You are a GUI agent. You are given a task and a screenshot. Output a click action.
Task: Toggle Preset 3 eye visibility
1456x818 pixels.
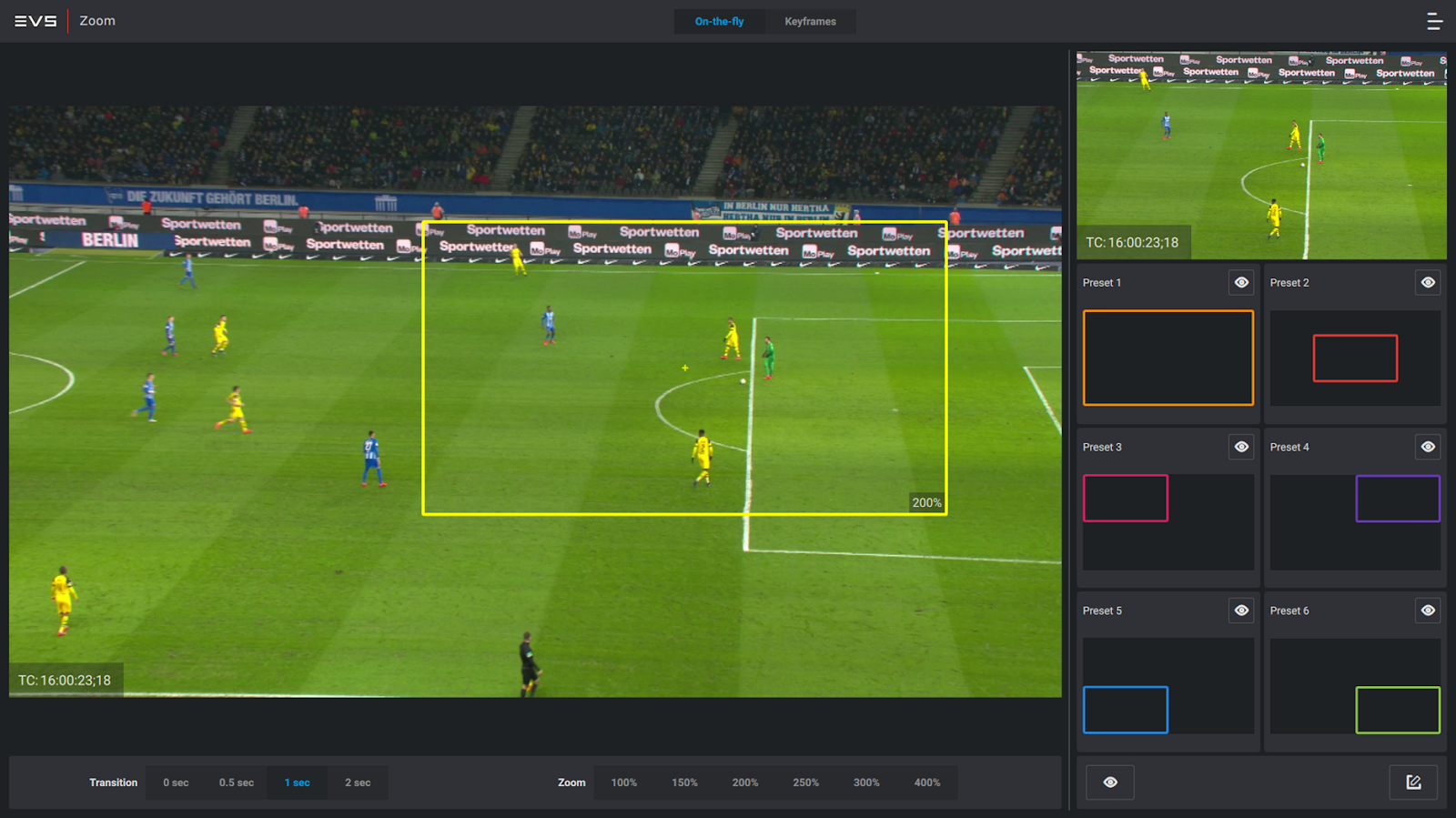[x=1241, y=447]
